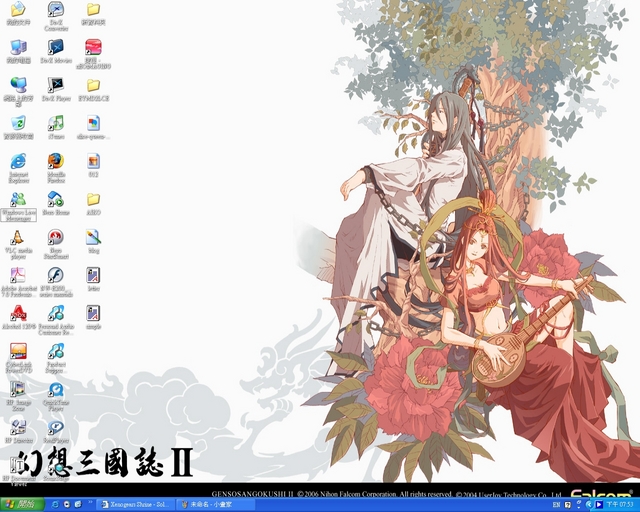Open the image file beside iTunes
Viewport: 640px width, 512px height.
pos(93,123)
